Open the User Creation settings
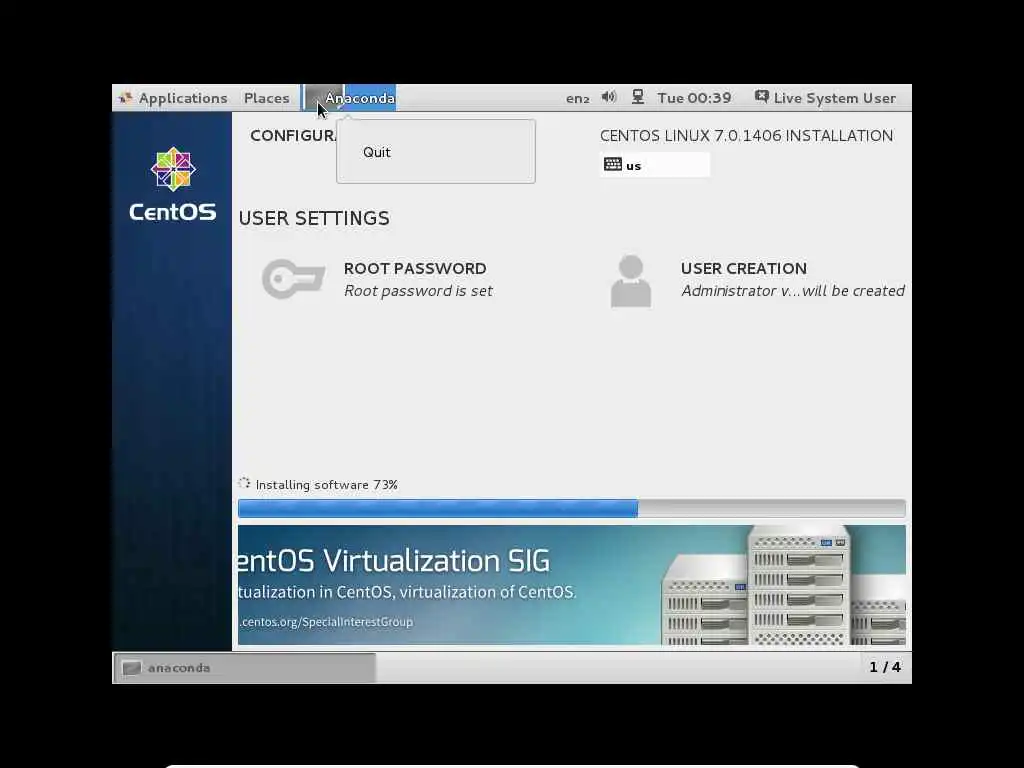This screenshot has width=1024, height=768. pos(758,280)
